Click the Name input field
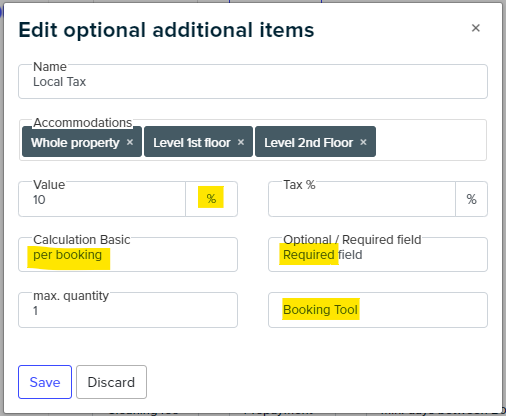The width and height of the screenshot is (506, 416). tap(253, 82)
